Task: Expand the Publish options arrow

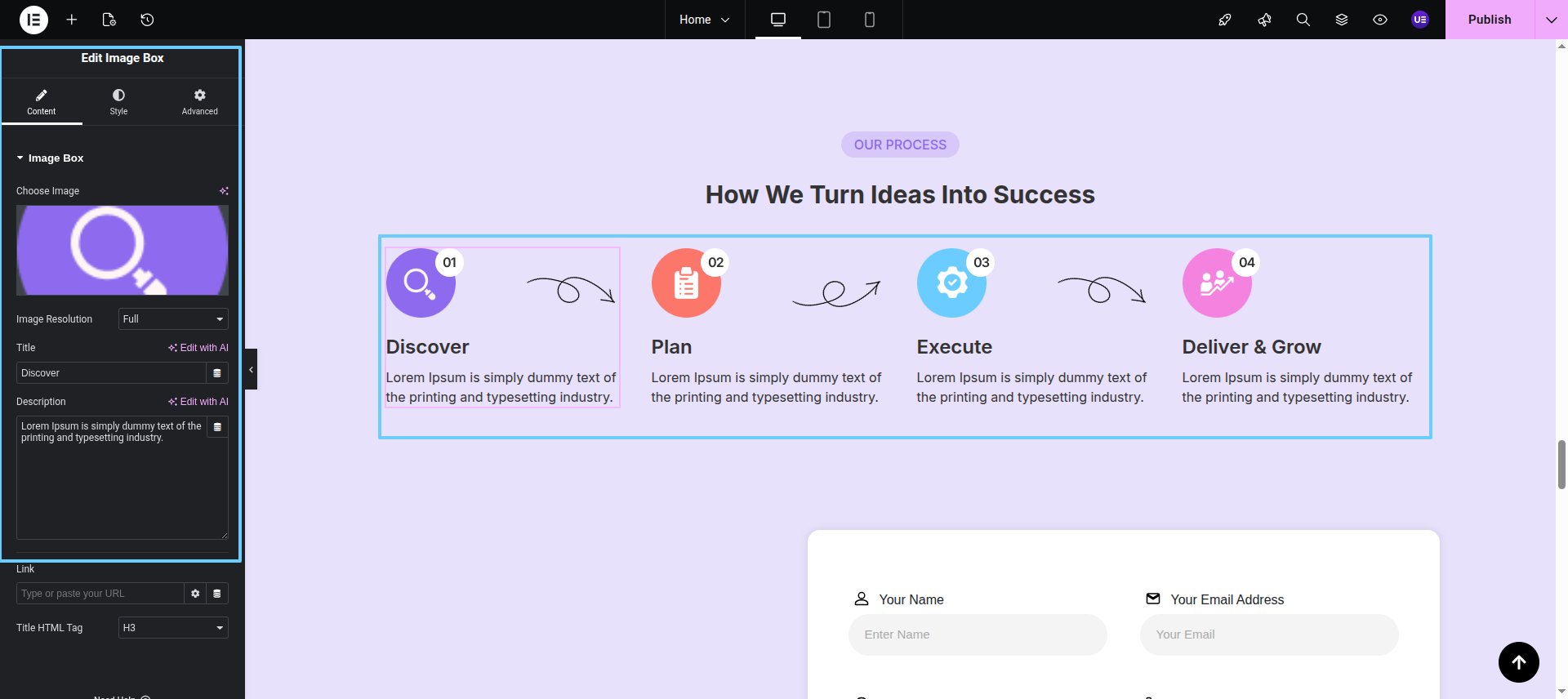Action: coord(1551,20)
